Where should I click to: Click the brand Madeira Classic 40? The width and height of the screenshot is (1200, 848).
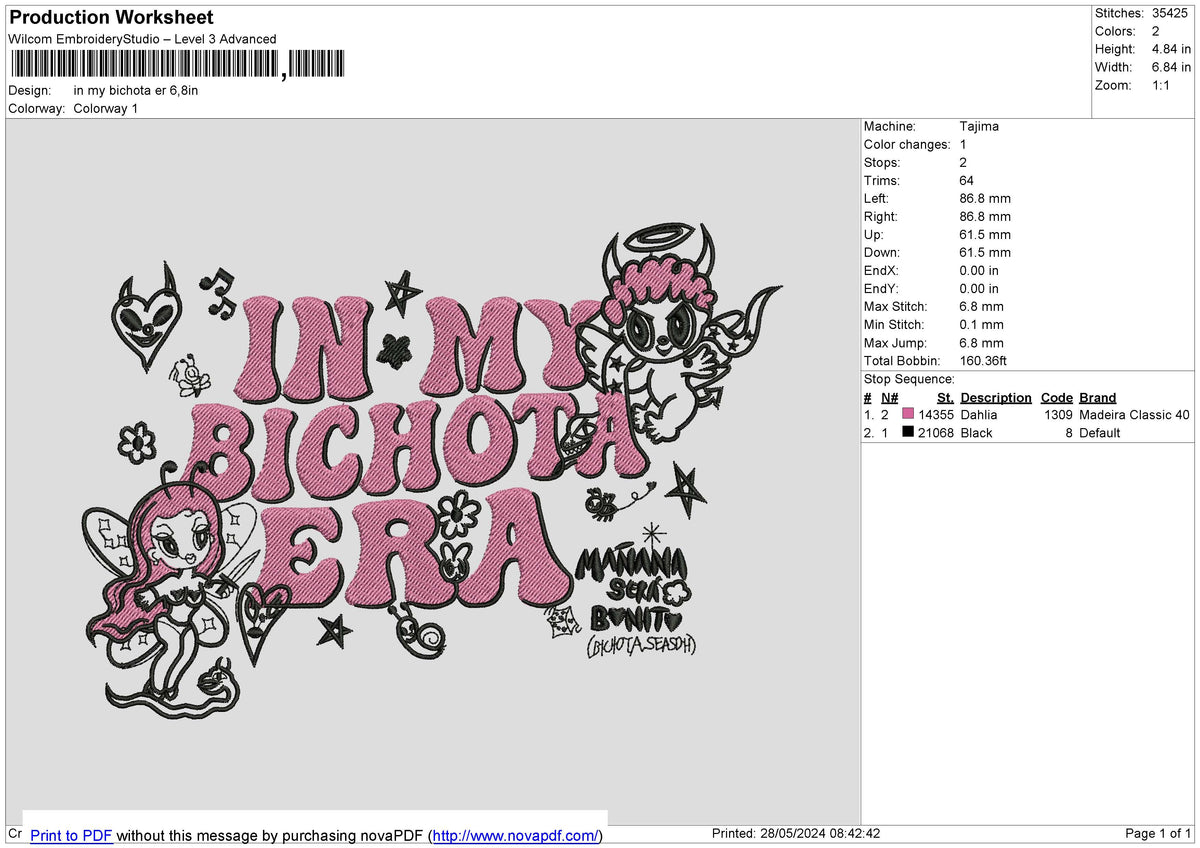(x=1134, y=414)
